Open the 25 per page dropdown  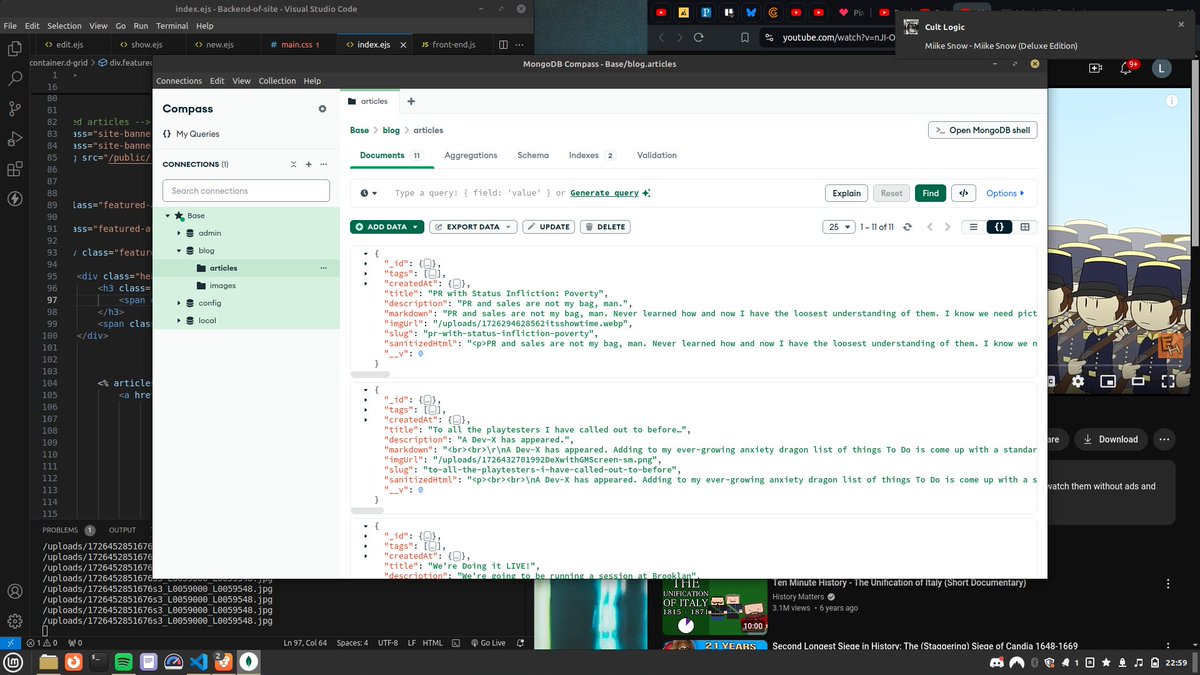(838, 227)
